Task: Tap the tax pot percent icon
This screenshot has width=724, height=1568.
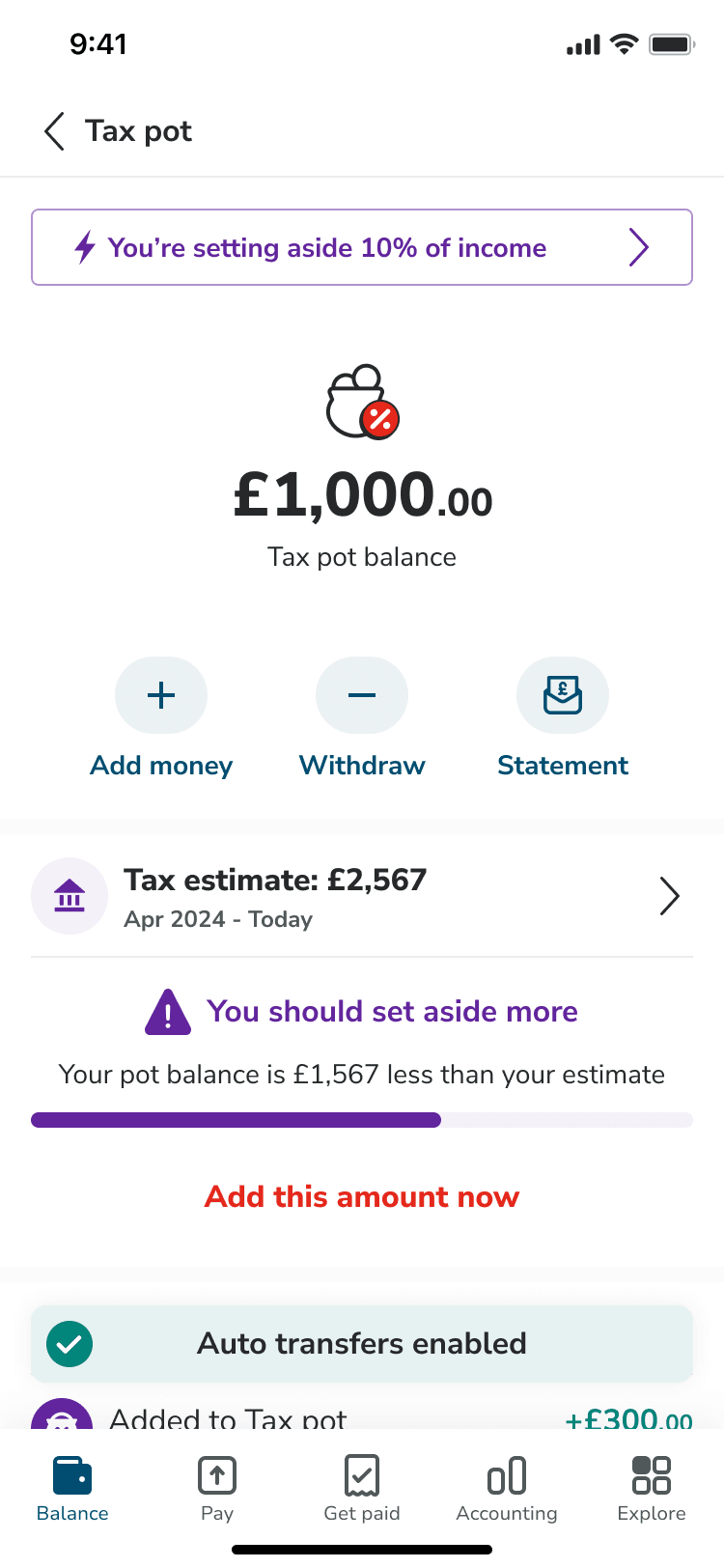Action: pyautogui.click(x=362, y=402)
